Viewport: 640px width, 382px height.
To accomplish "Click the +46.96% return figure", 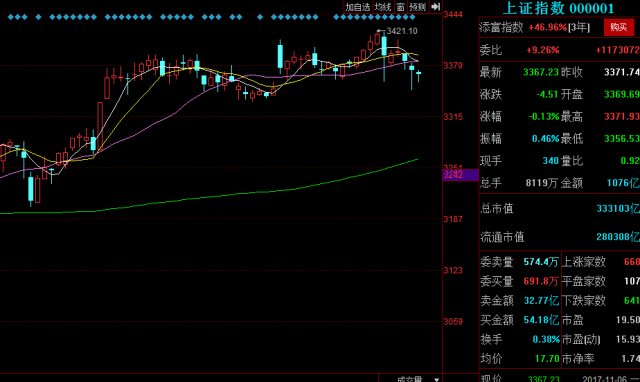I will [x=547, y=27].
